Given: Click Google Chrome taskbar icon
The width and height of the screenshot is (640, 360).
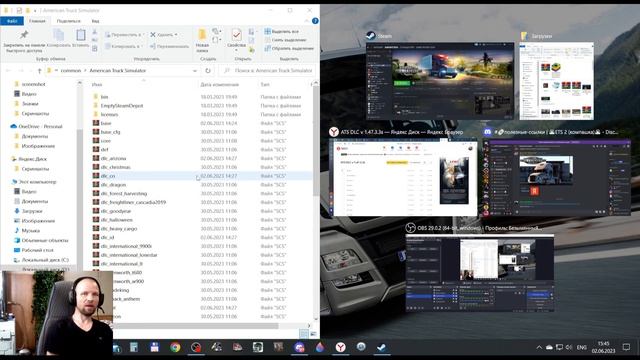Looking at the screenshot, I should (175, 347).
